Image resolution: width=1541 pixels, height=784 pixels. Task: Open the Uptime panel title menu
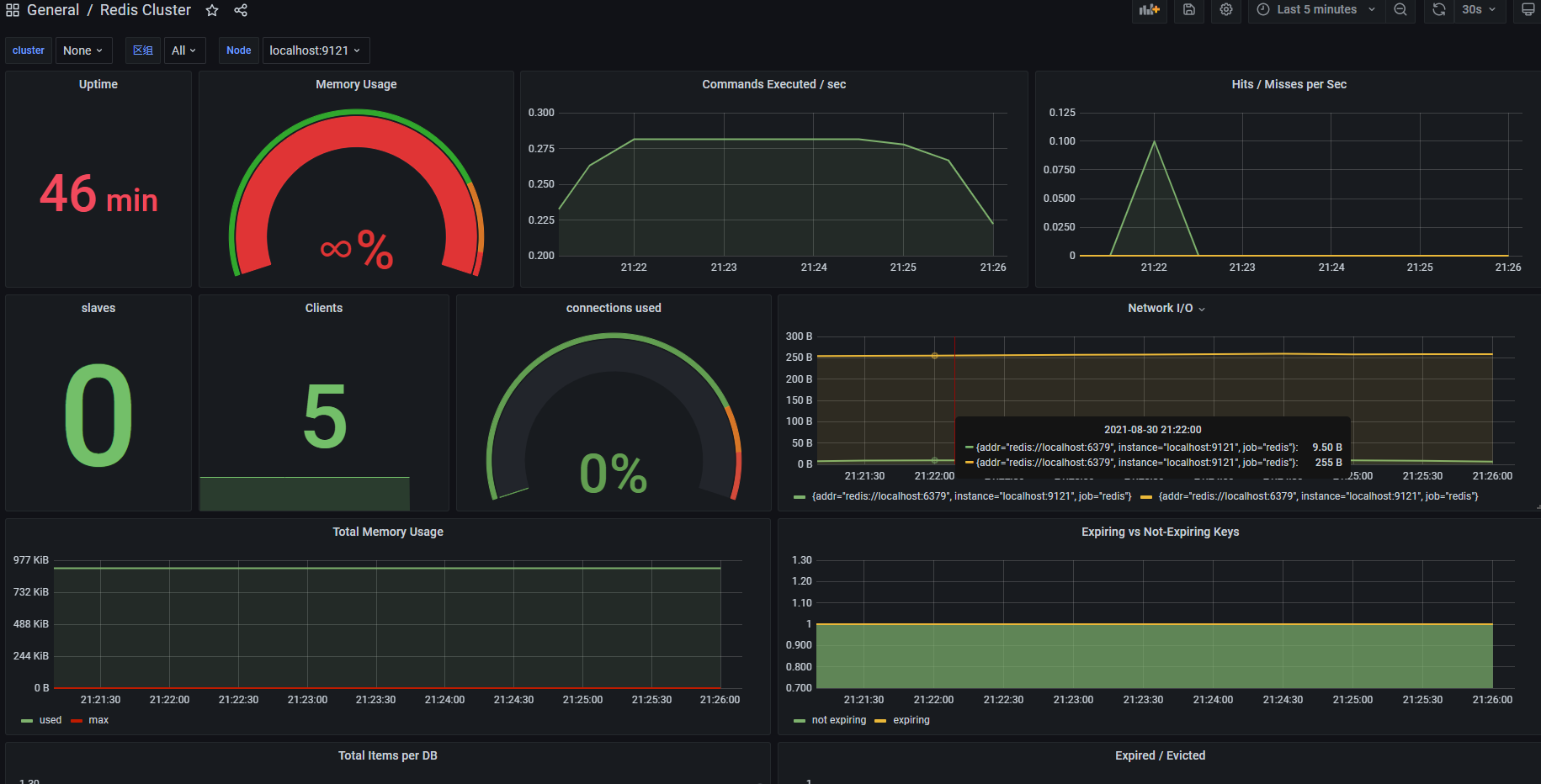click(x=98, y=84)
